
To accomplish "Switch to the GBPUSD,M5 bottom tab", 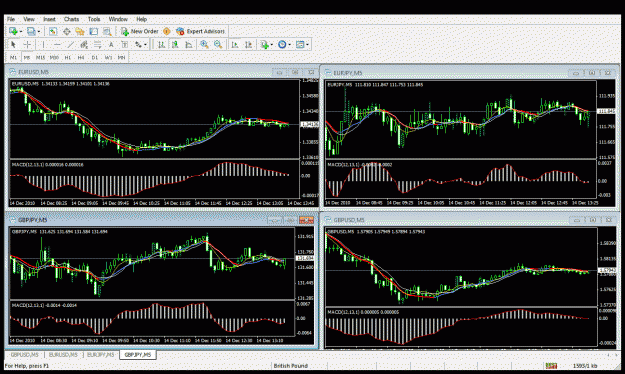I will pos(24,355).
